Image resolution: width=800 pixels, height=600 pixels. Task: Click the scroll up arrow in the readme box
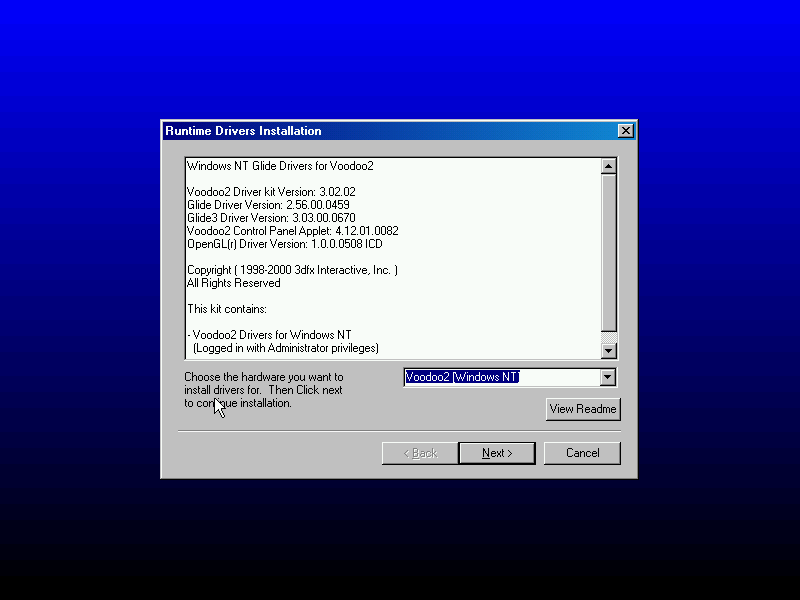point(608,166)
